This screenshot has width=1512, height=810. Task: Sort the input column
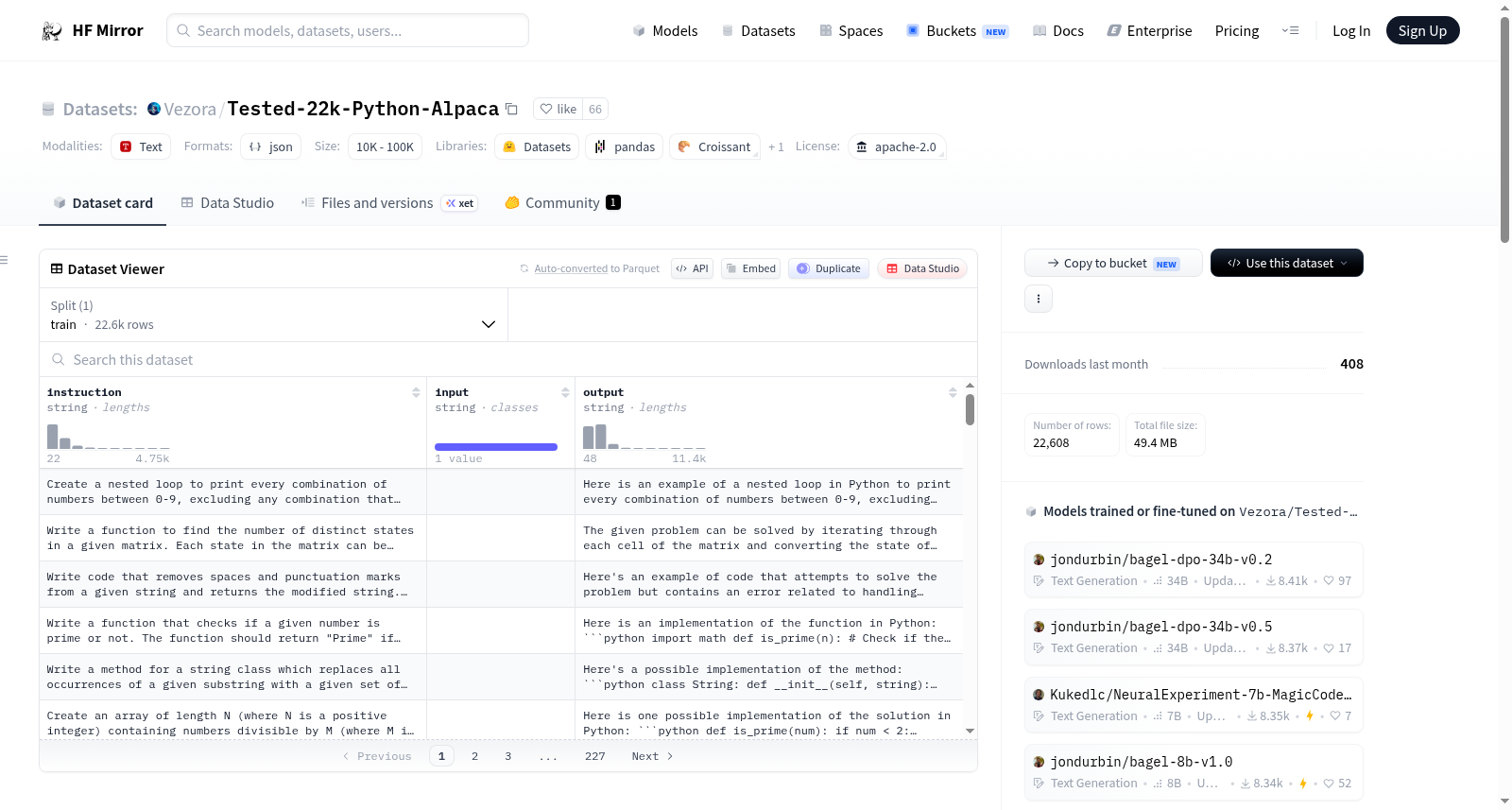coord(565,392)
